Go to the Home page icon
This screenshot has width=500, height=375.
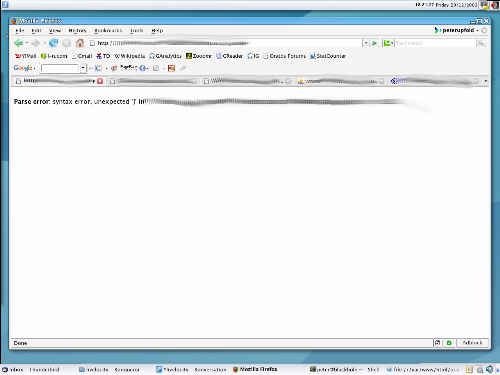(x=80, y=43)
